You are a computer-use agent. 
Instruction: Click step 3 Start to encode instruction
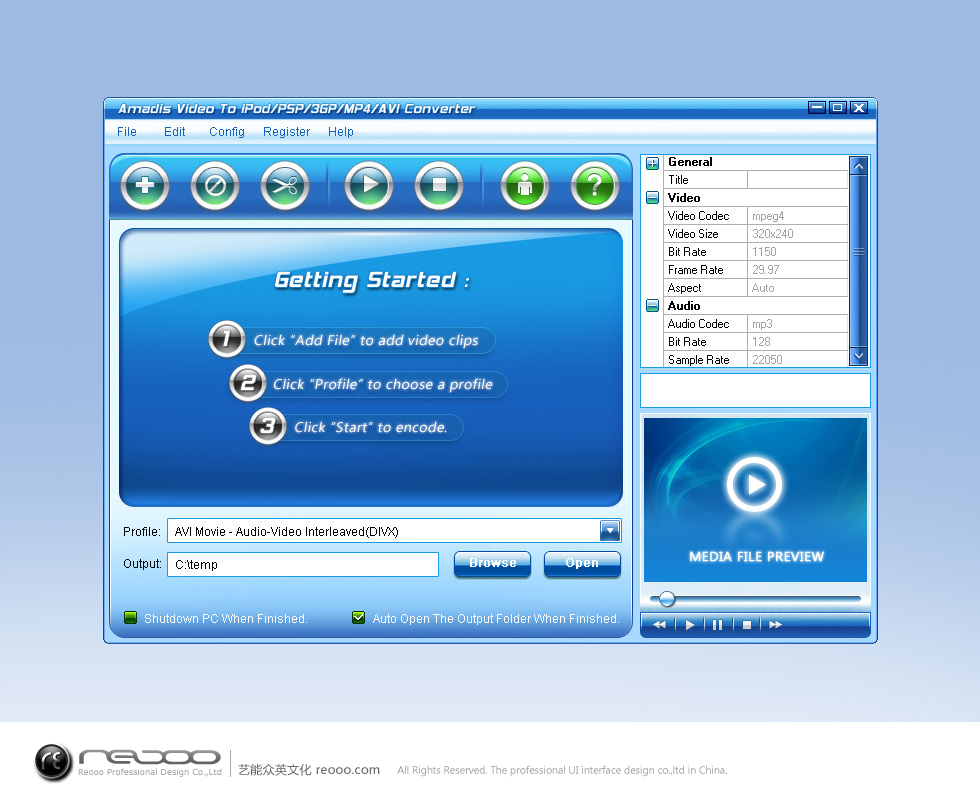[x=356, y=427]
